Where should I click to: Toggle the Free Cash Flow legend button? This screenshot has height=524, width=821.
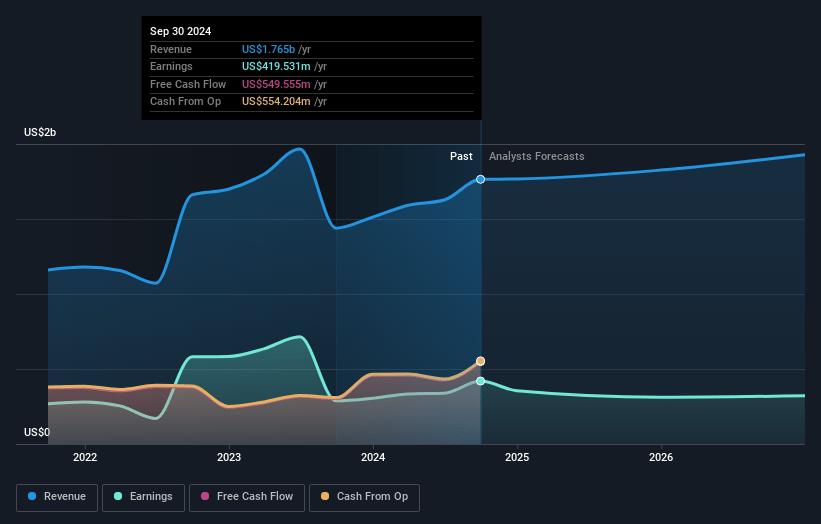pos(247,497)
